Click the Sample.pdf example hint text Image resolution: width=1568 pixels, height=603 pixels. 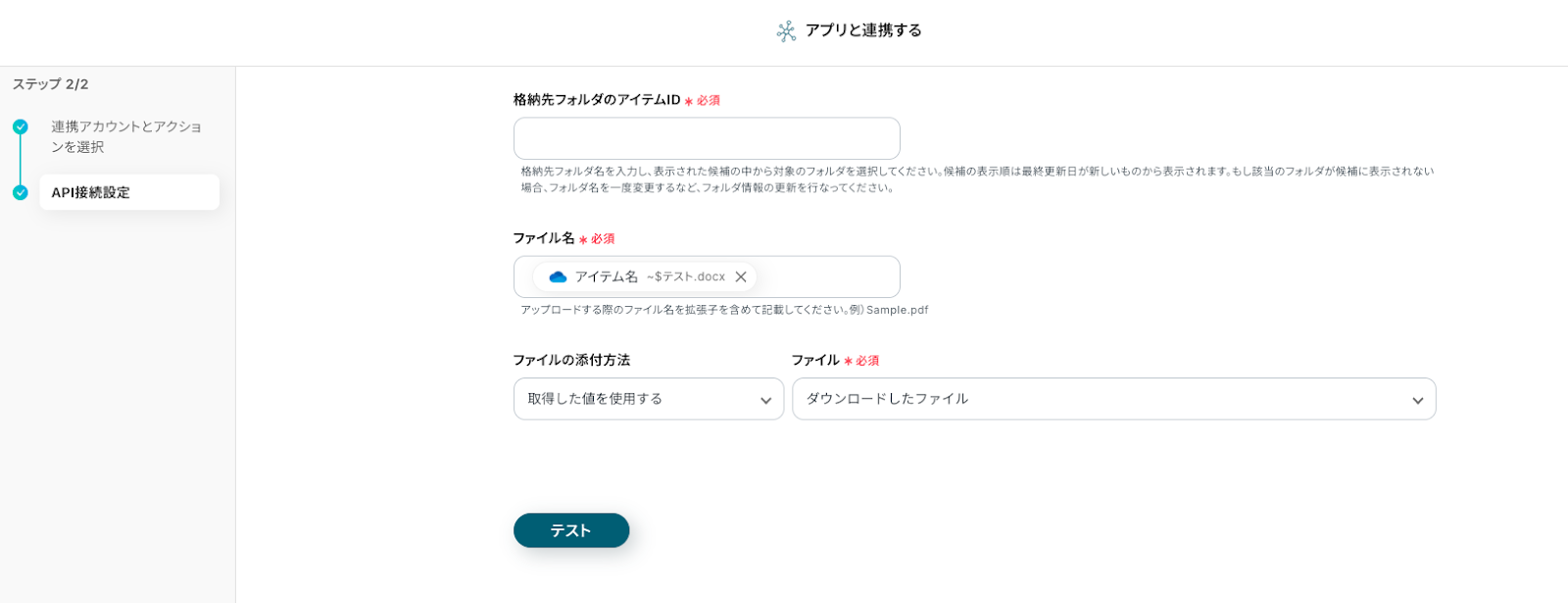[897, 310]
